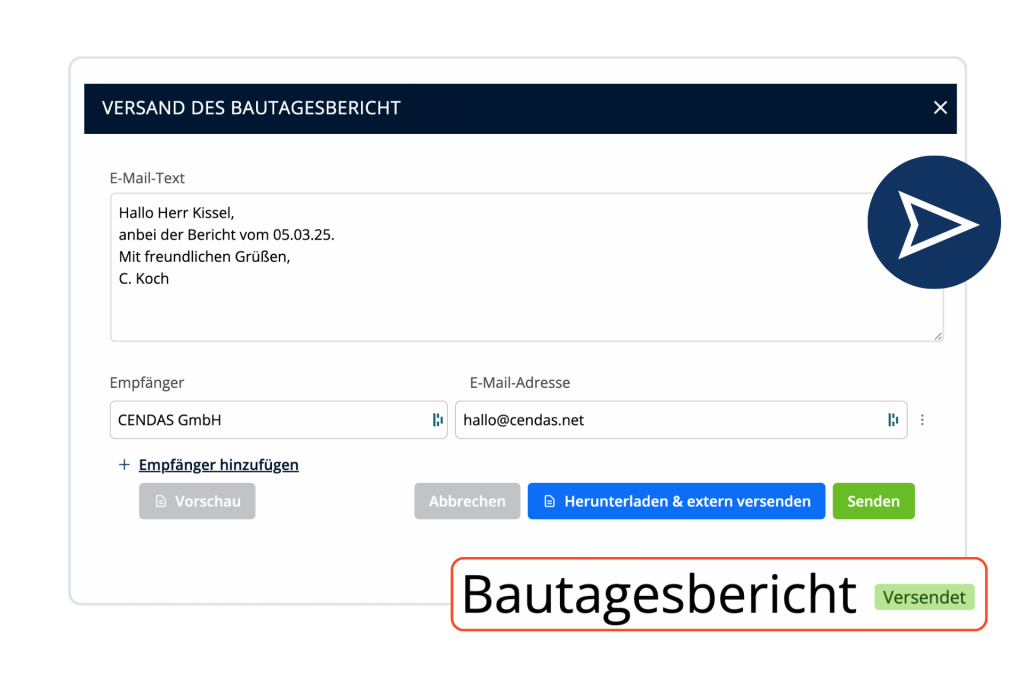
Task: Click the variable insert icon in the E-Mail-Adresse field
Action: (893, 419)
